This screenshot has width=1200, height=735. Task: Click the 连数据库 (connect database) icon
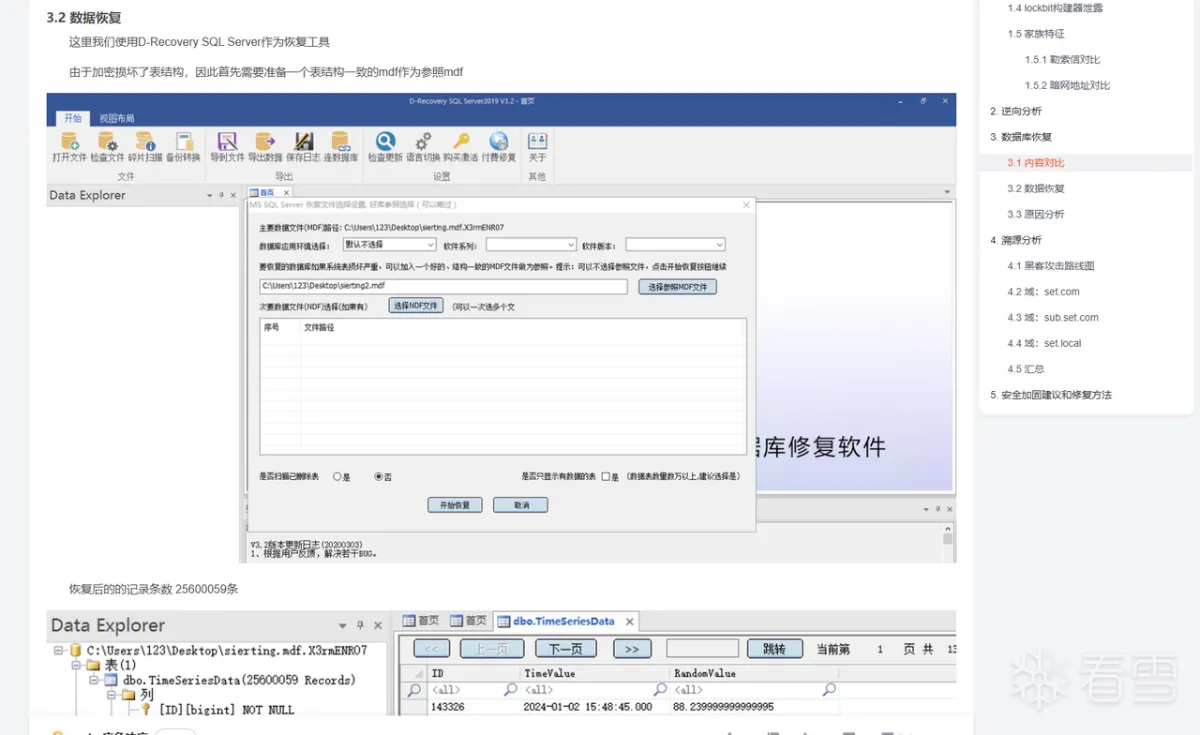click(x=341, y=142)
